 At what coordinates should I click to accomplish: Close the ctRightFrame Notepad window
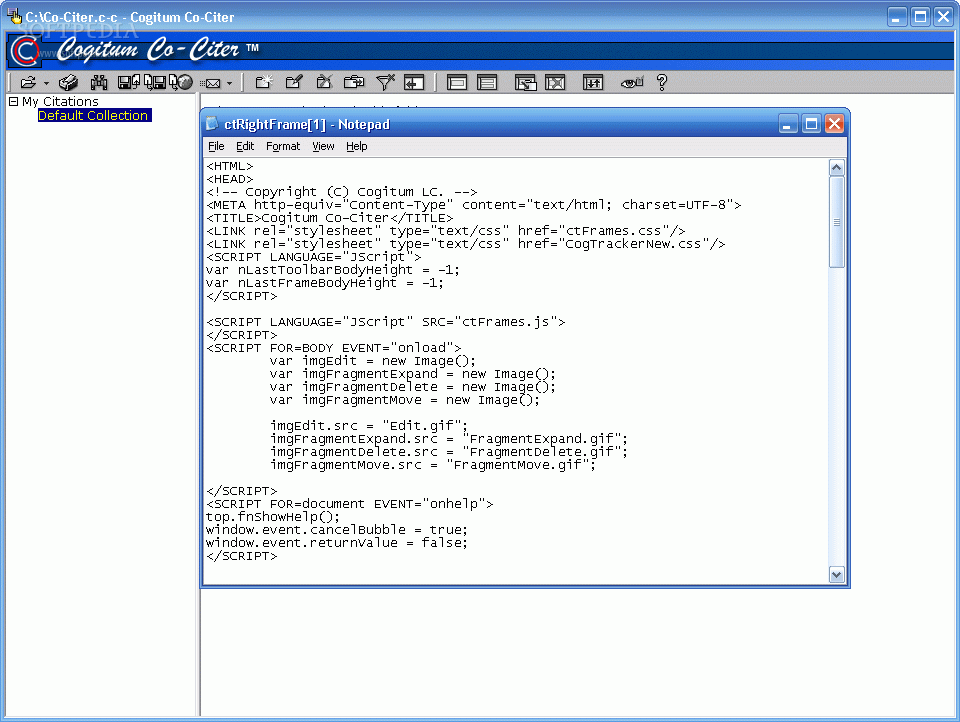pos(834,124)
